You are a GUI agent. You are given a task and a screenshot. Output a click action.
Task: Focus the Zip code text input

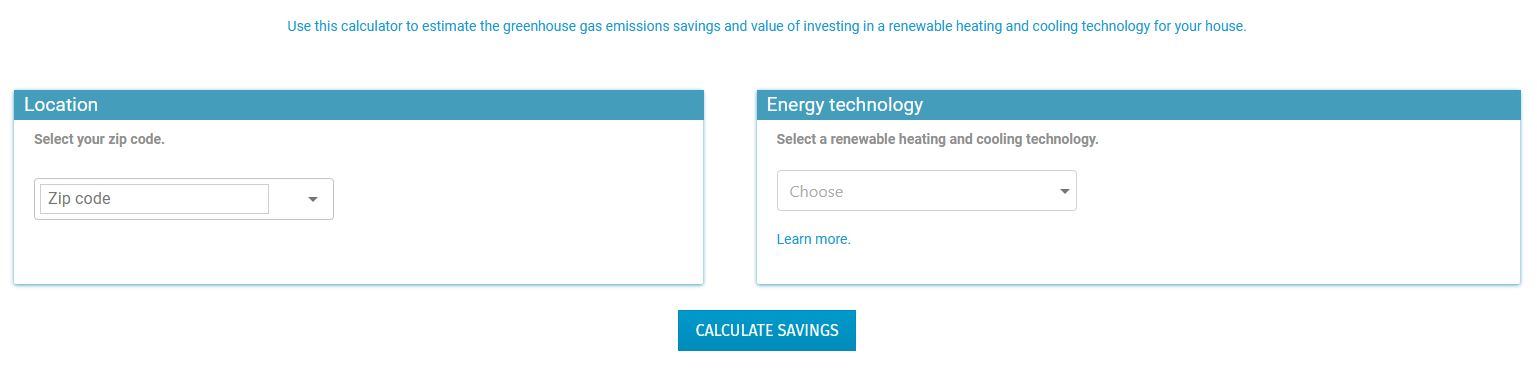pos(154,199)
